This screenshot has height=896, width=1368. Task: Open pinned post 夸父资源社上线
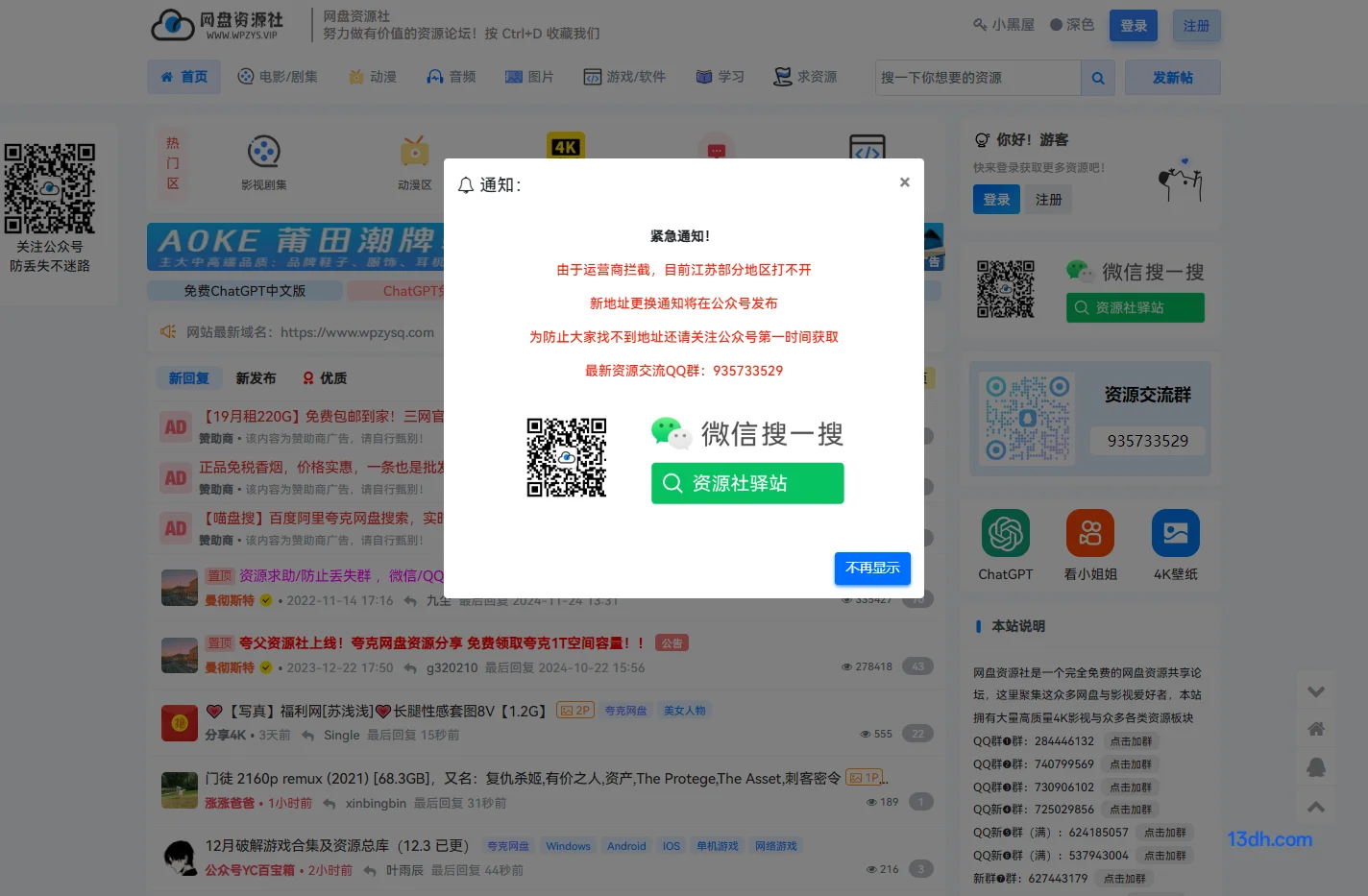441,643
